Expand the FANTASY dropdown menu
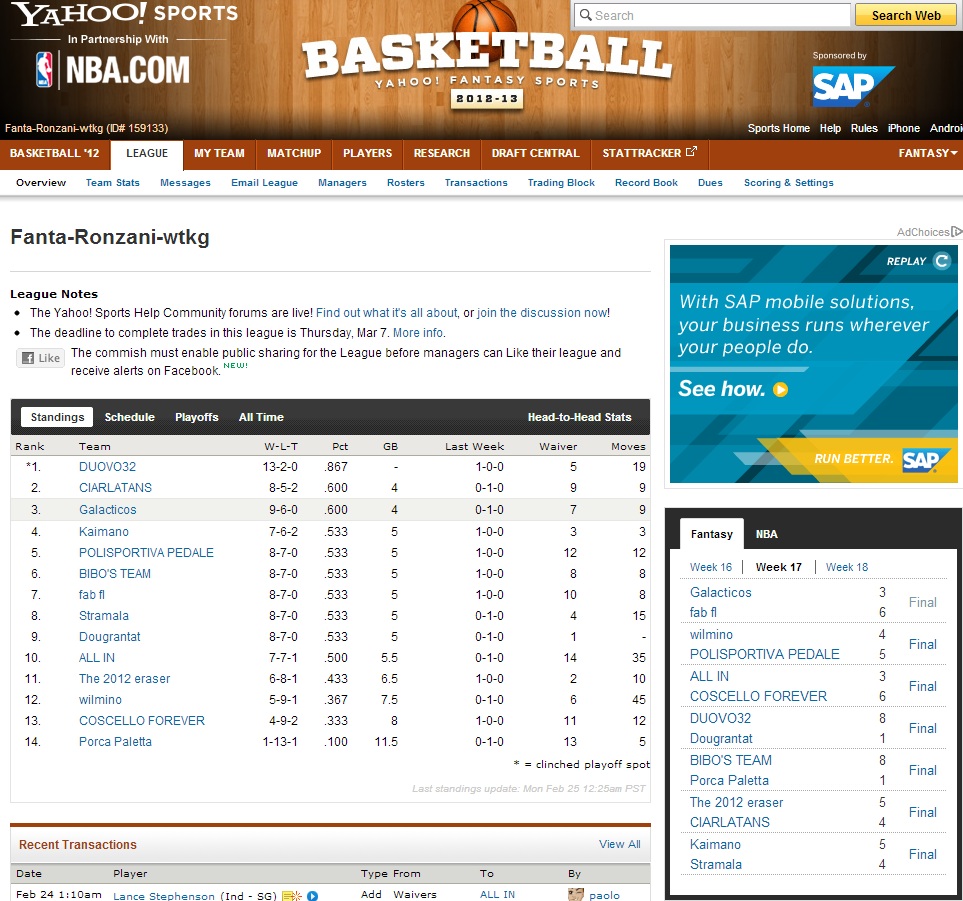This screenshot has height=901, width=963. [927, 153]
